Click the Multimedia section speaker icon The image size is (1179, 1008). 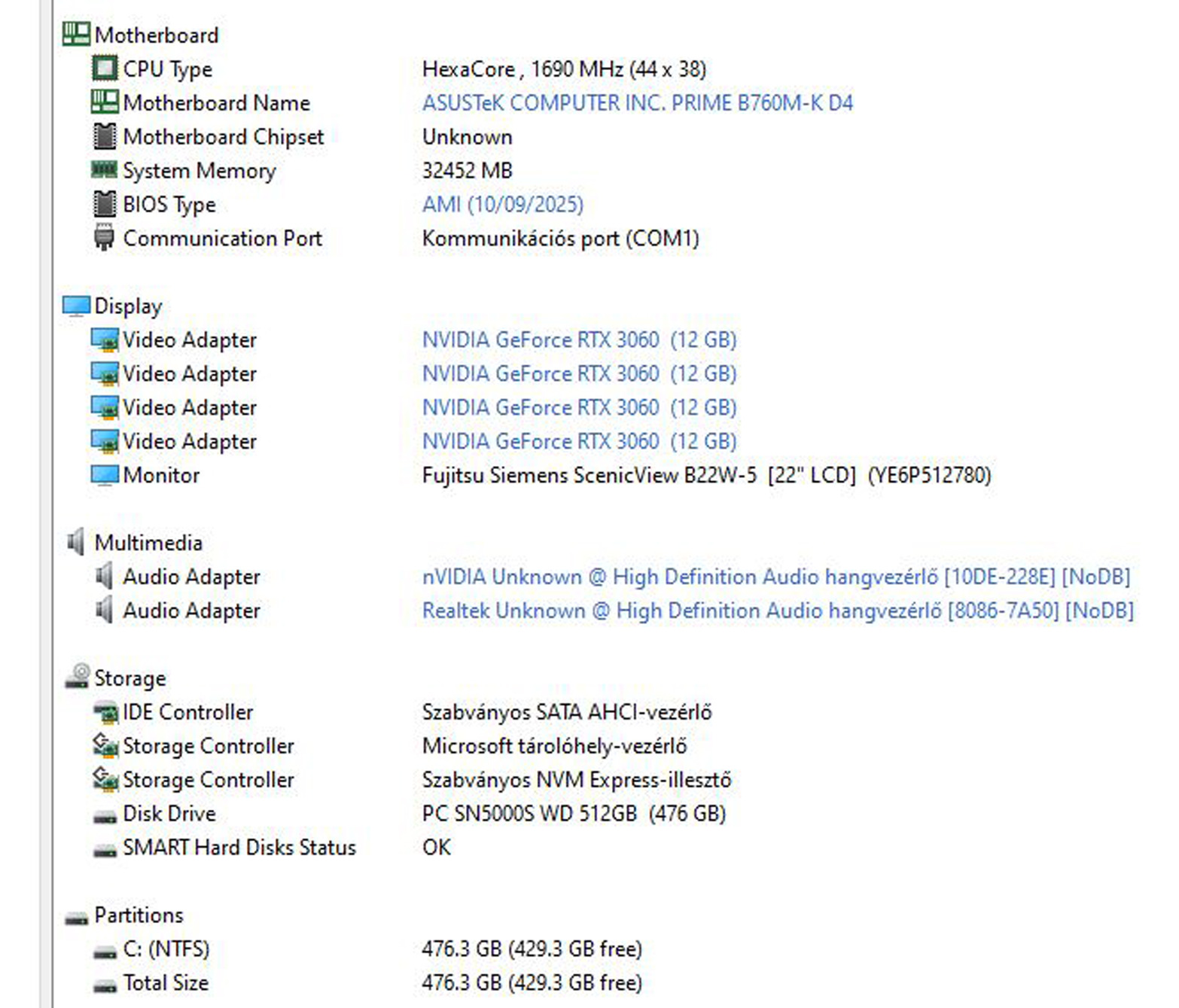coord(76,542)
